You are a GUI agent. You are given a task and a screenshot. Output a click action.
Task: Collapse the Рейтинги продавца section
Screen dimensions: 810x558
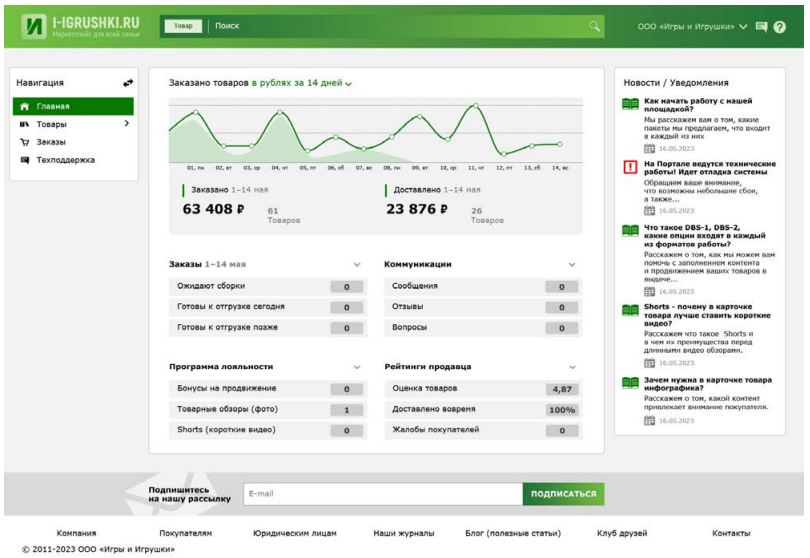tap(572, 367)
